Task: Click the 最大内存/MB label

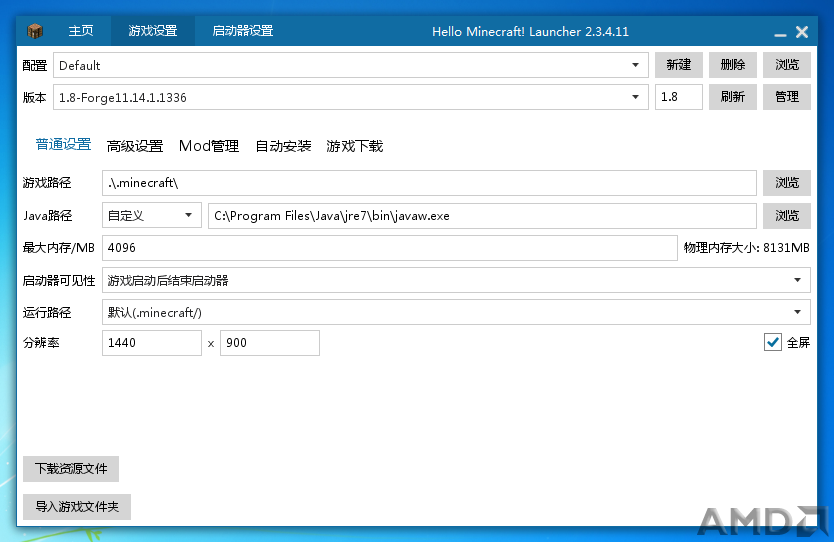Action: coord(59,248)
